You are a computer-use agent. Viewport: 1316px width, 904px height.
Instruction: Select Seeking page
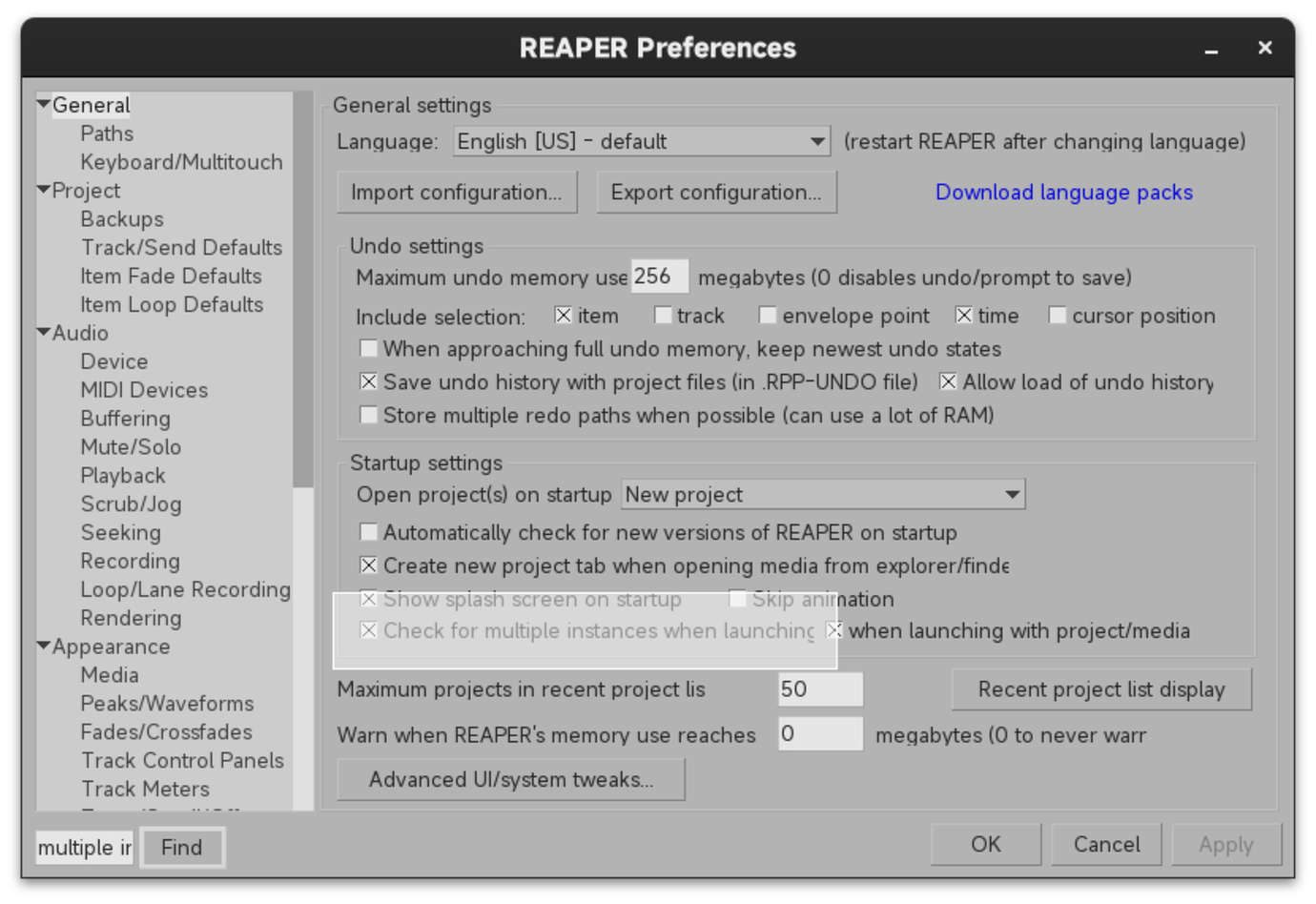coord(120,533)
